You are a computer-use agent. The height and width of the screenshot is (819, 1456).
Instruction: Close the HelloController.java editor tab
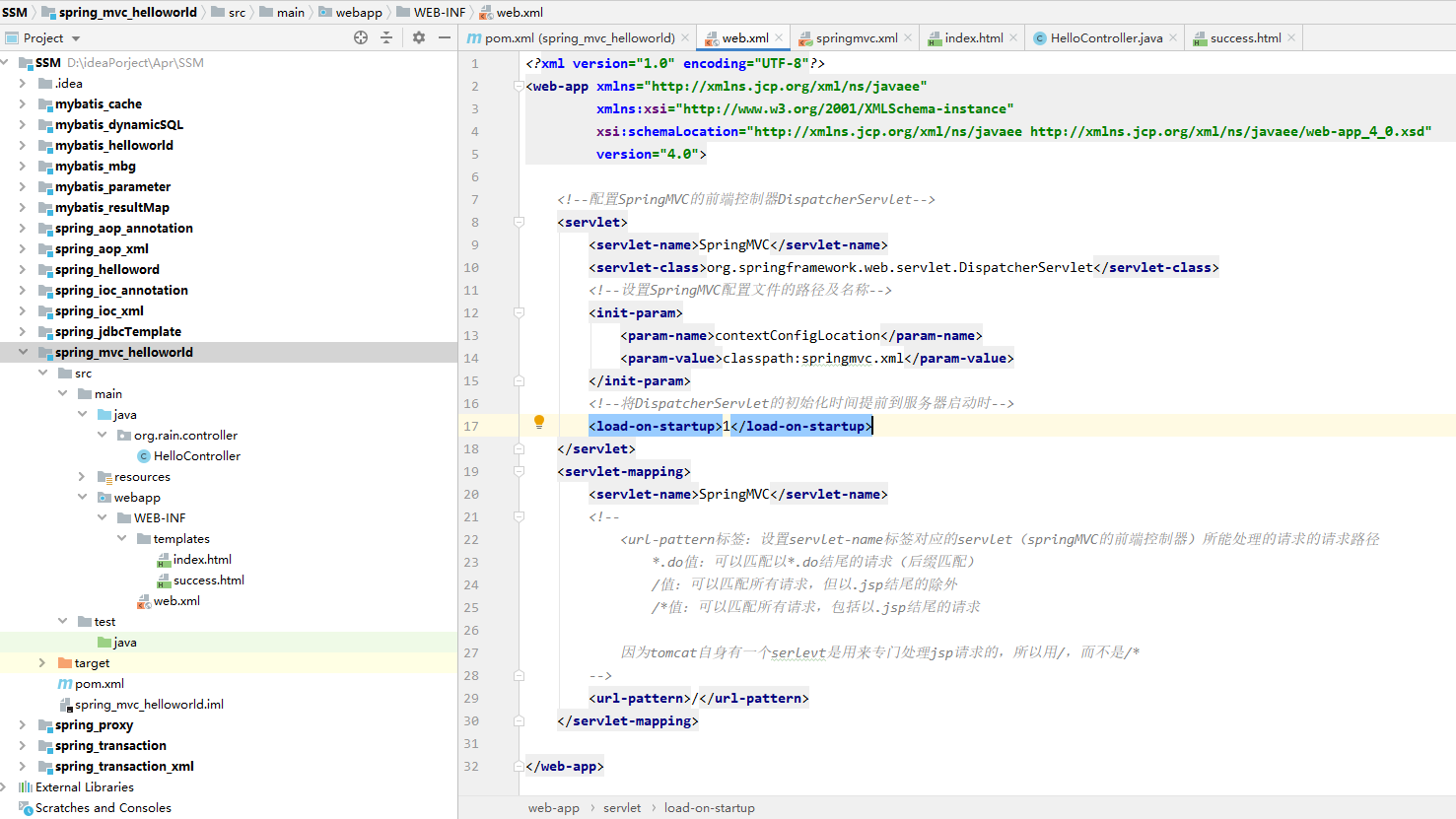click(x=1173, y=38)
